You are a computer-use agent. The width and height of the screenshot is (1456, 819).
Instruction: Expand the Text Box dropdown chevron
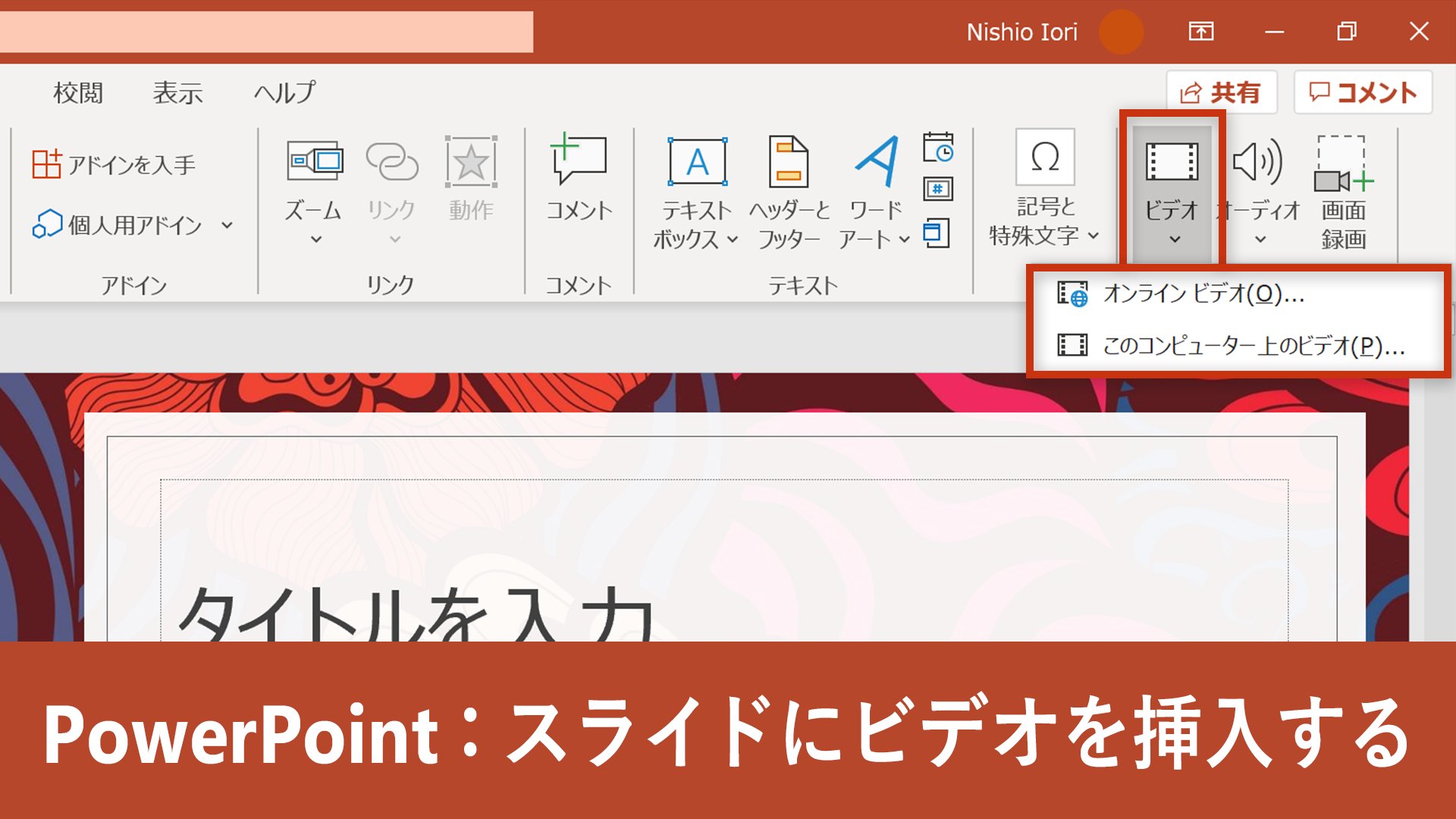point(733,240)
